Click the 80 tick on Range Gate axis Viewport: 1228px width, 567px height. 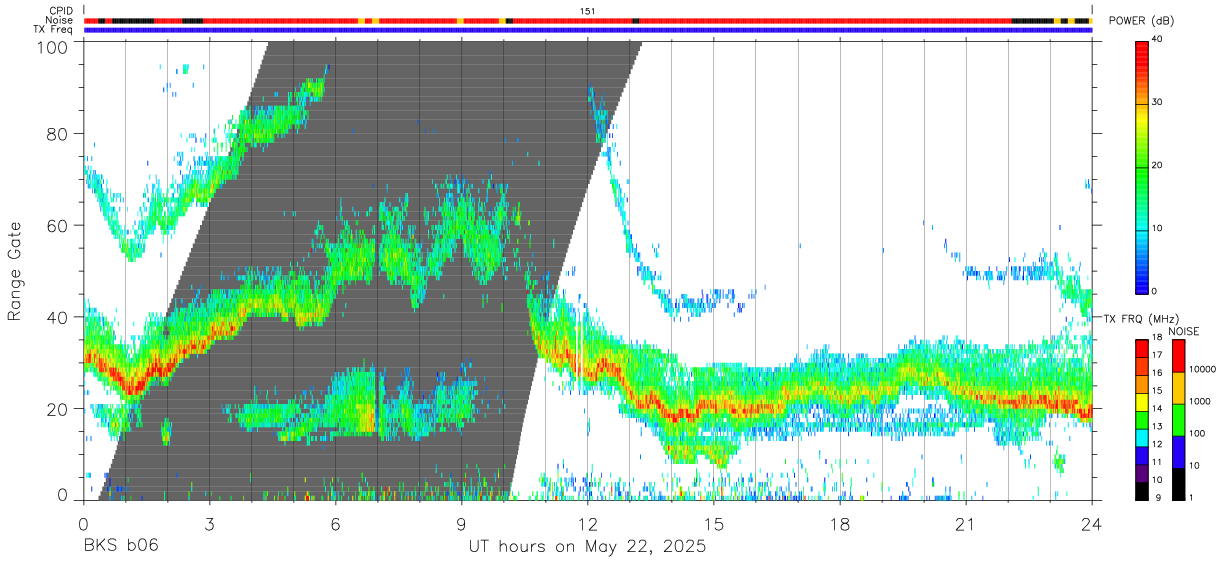click(x=58, y=134)
